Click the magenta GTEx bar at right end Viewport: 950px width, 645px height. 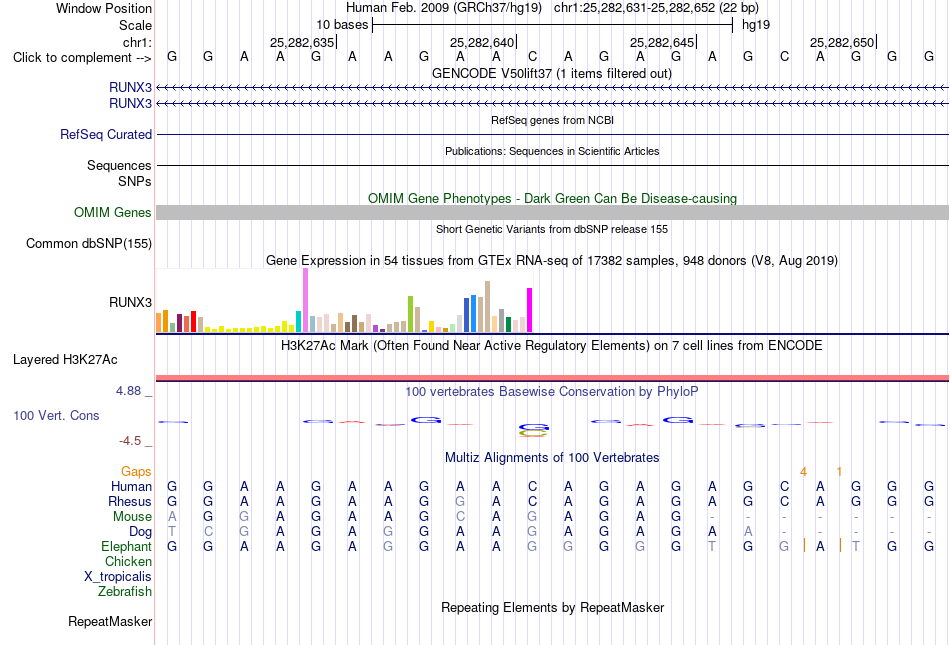click(530, 310)
